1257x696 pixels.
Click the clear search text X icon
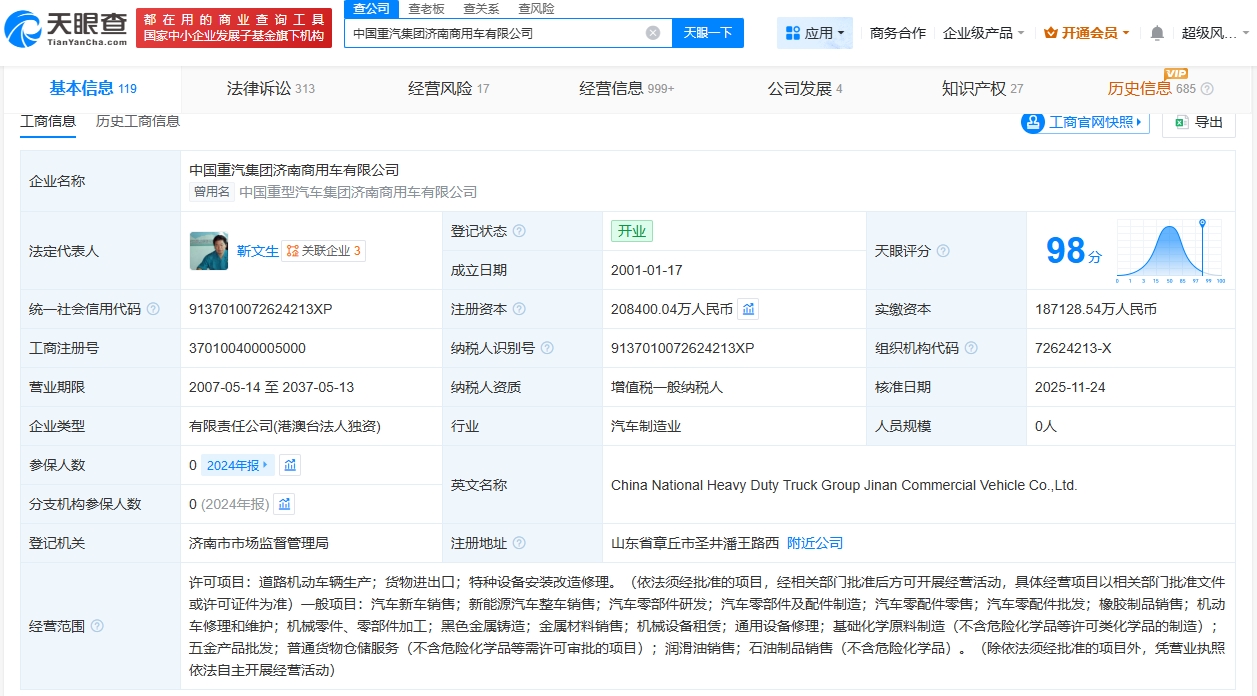(x=653, y=33)
